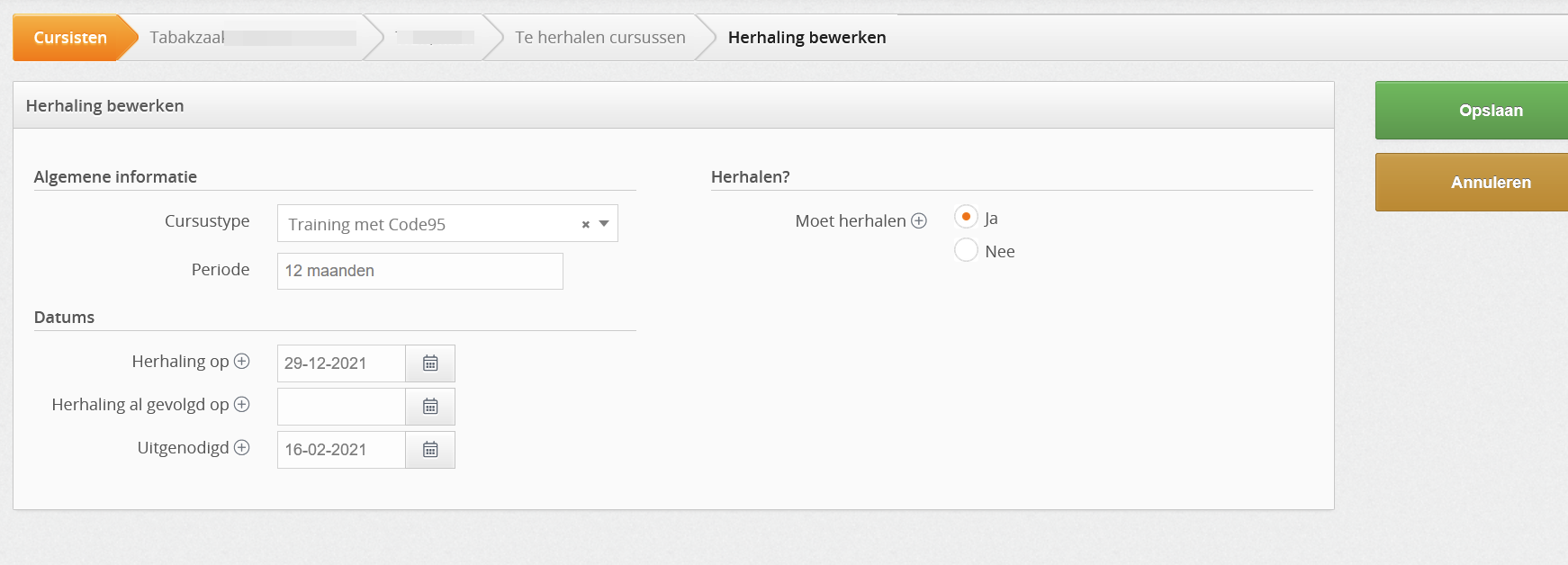Go to the Tabakzaal breadcrumb
This screenshot has width=1568, height=565.
(x=252, y=38)
